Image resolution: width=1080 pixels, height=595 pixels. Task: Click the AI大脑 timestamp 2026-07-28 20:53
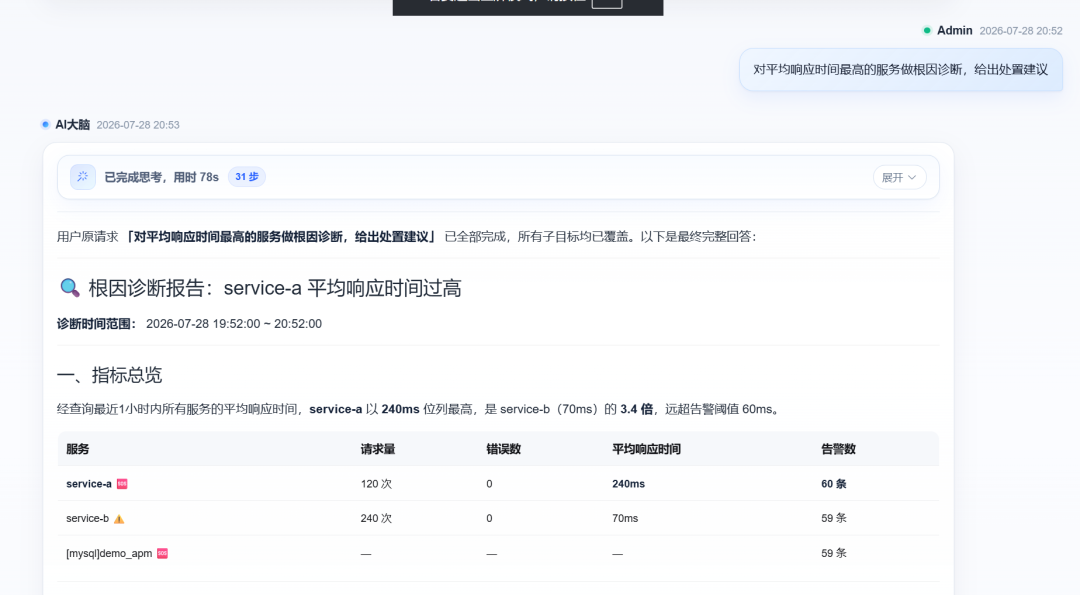tap(138, 125)
